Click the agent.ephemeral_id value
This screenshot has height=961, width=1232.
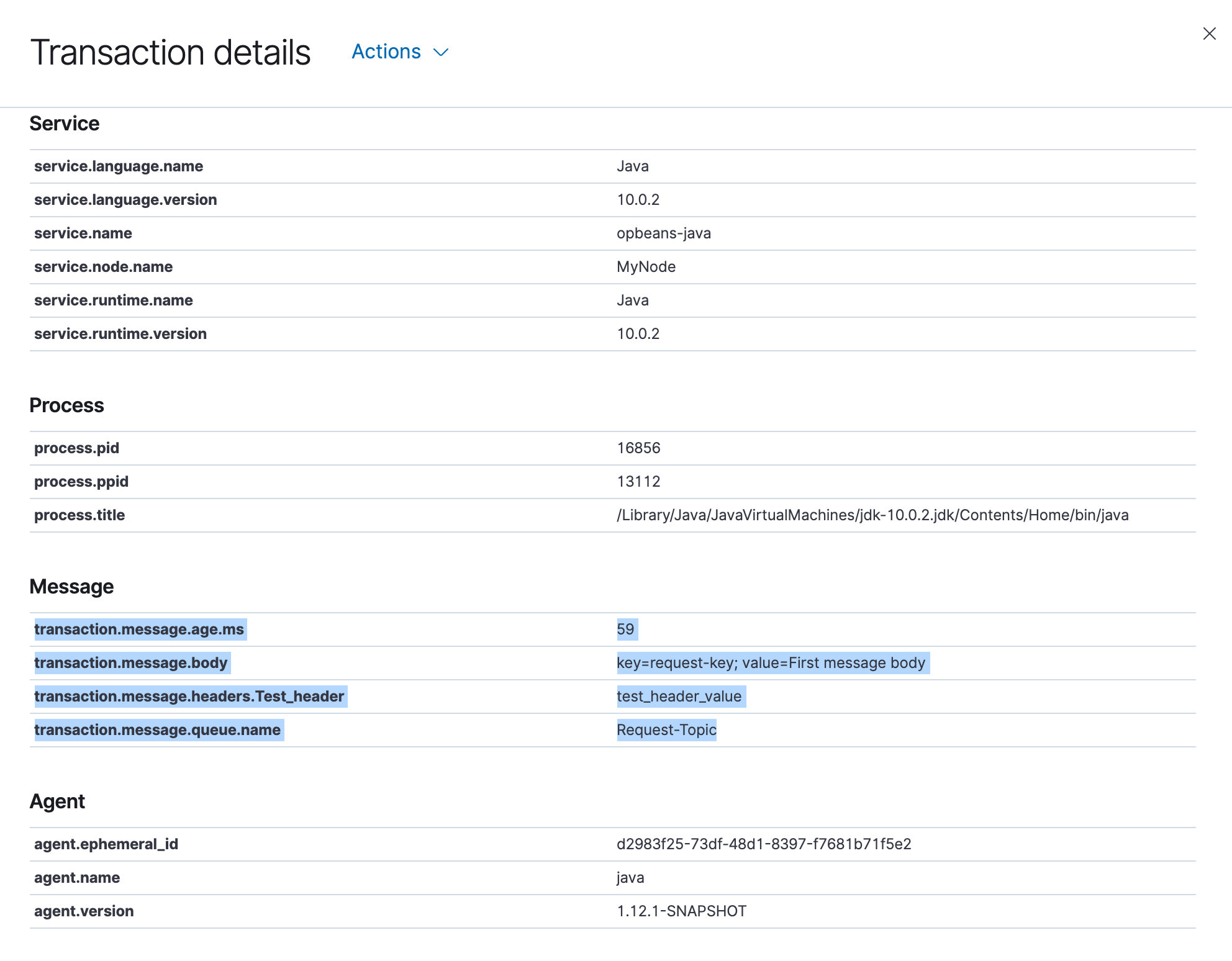pos(764,844)
